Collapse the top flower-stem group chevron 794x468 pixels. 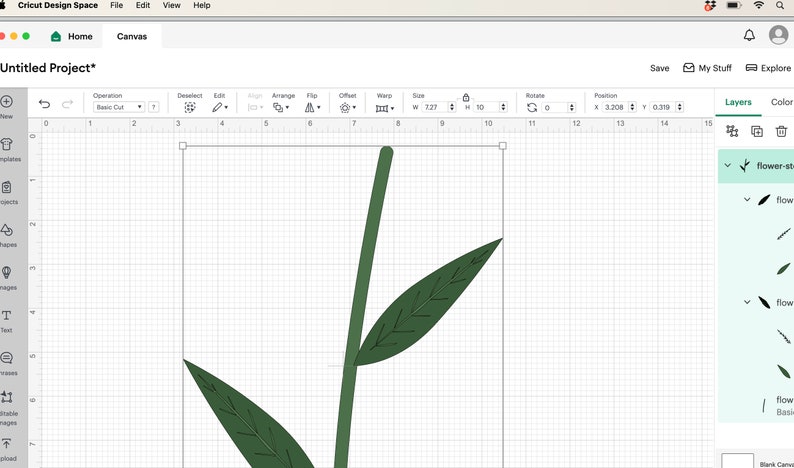click(728, 165)
